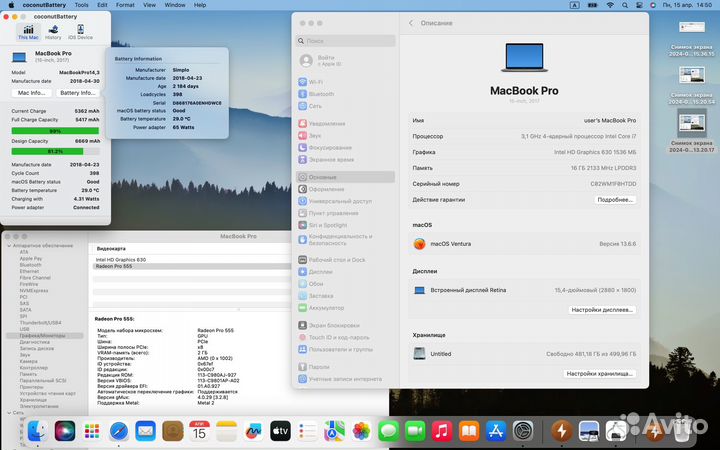Image resolution: width=720 pixels, height=450 pixels.
Task: Click Подробнее... button for warranty
Action: tap(615, 200)
